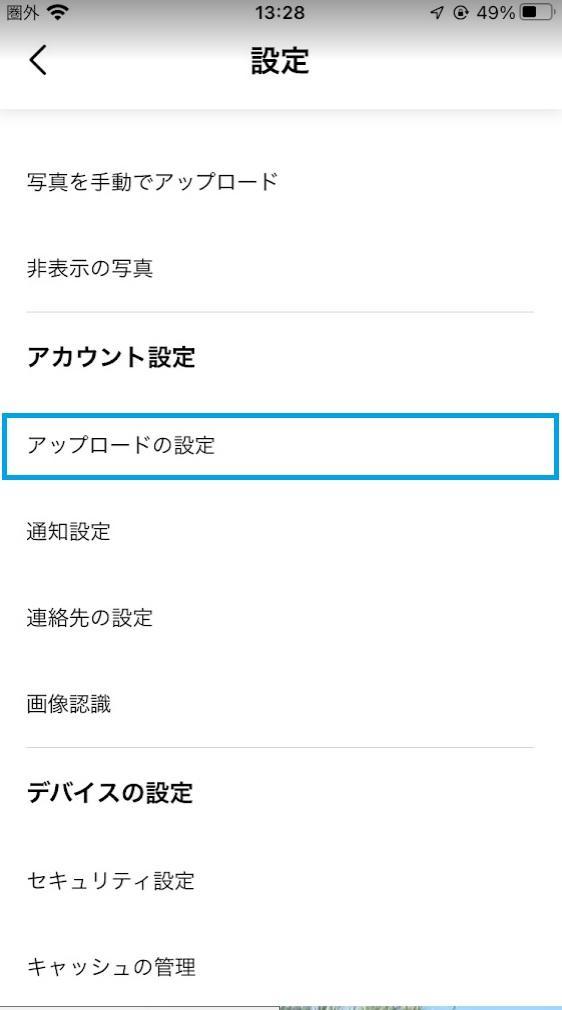The image size is (562, 1010).
Task: Tap the 49% battery percentage text
Action: click(x=496, y=12)
